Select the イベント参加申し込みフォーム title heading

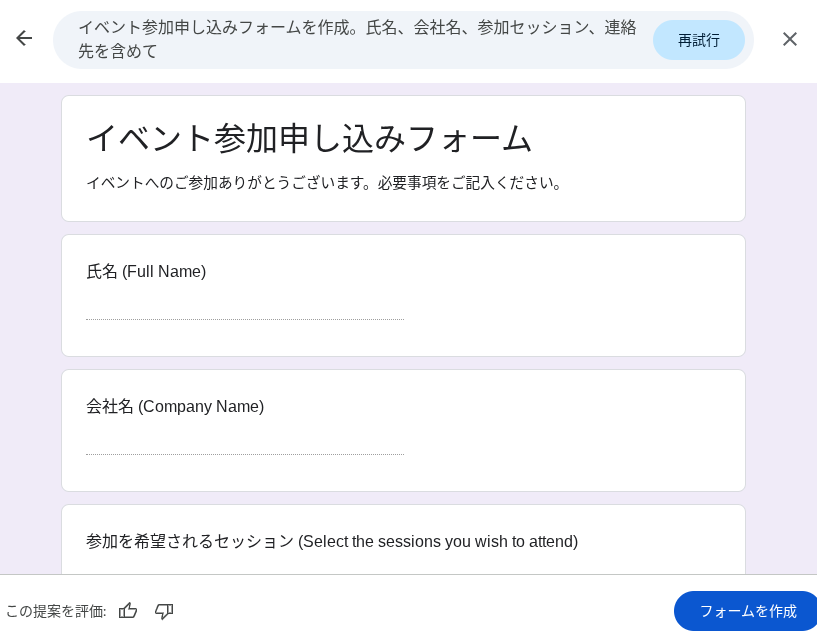pos(309,138)
